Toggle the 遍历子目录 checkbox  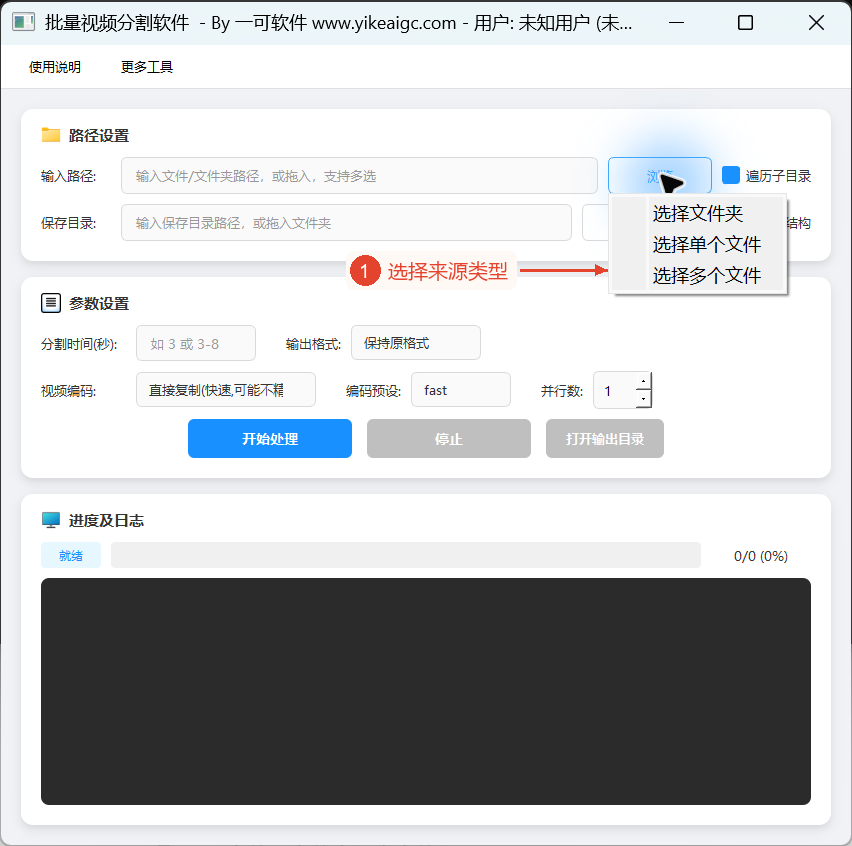[731, 176]
